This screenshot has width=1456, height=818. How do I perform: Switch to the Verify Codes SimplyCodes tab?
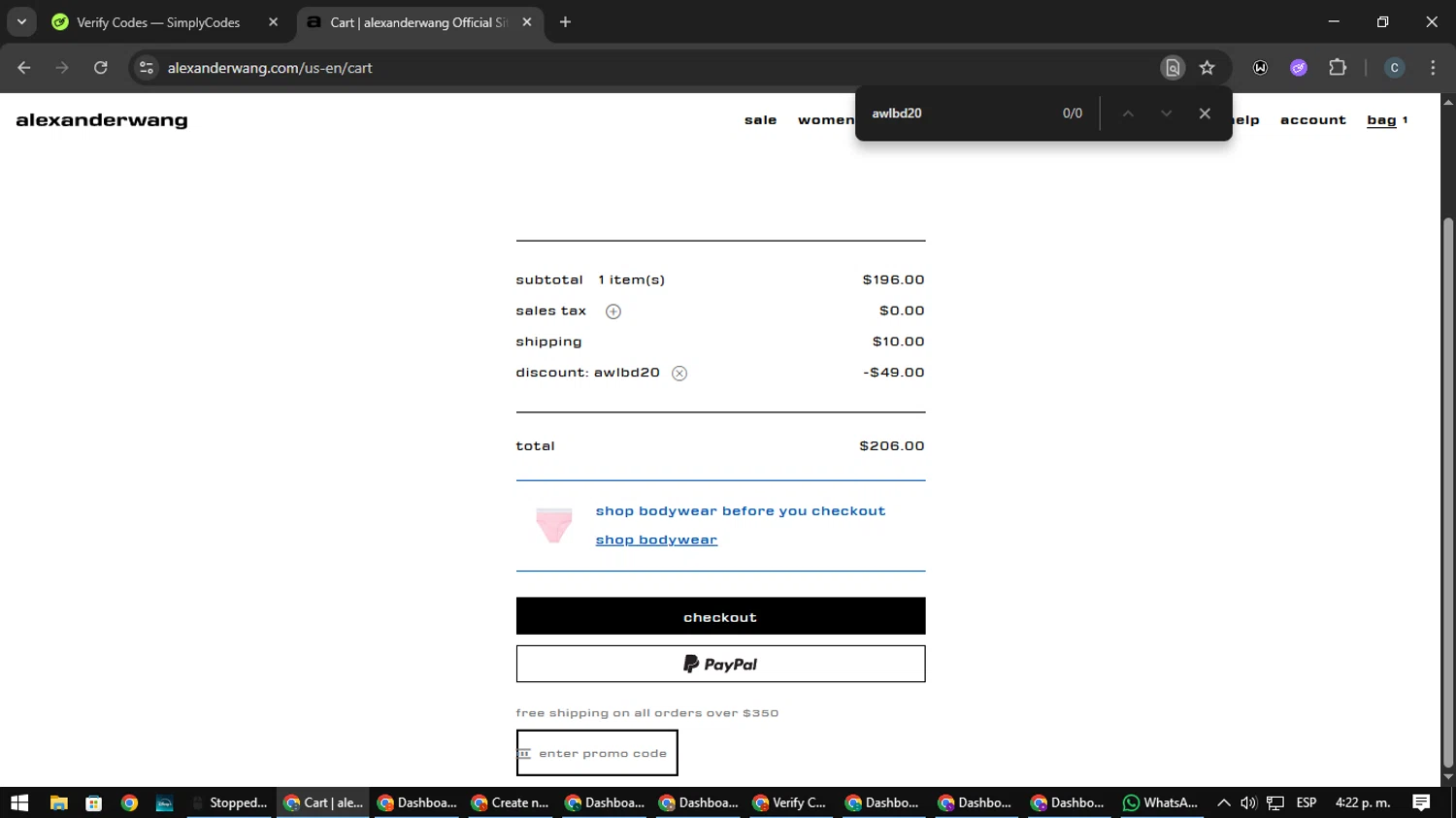pyautogui.click(x=160, y=22)
